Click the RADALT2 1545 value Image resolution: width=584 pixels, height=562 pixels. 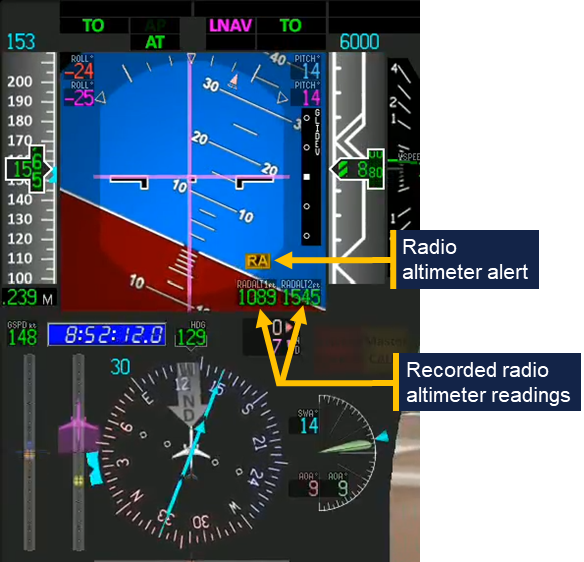click(x=301, y=298)
